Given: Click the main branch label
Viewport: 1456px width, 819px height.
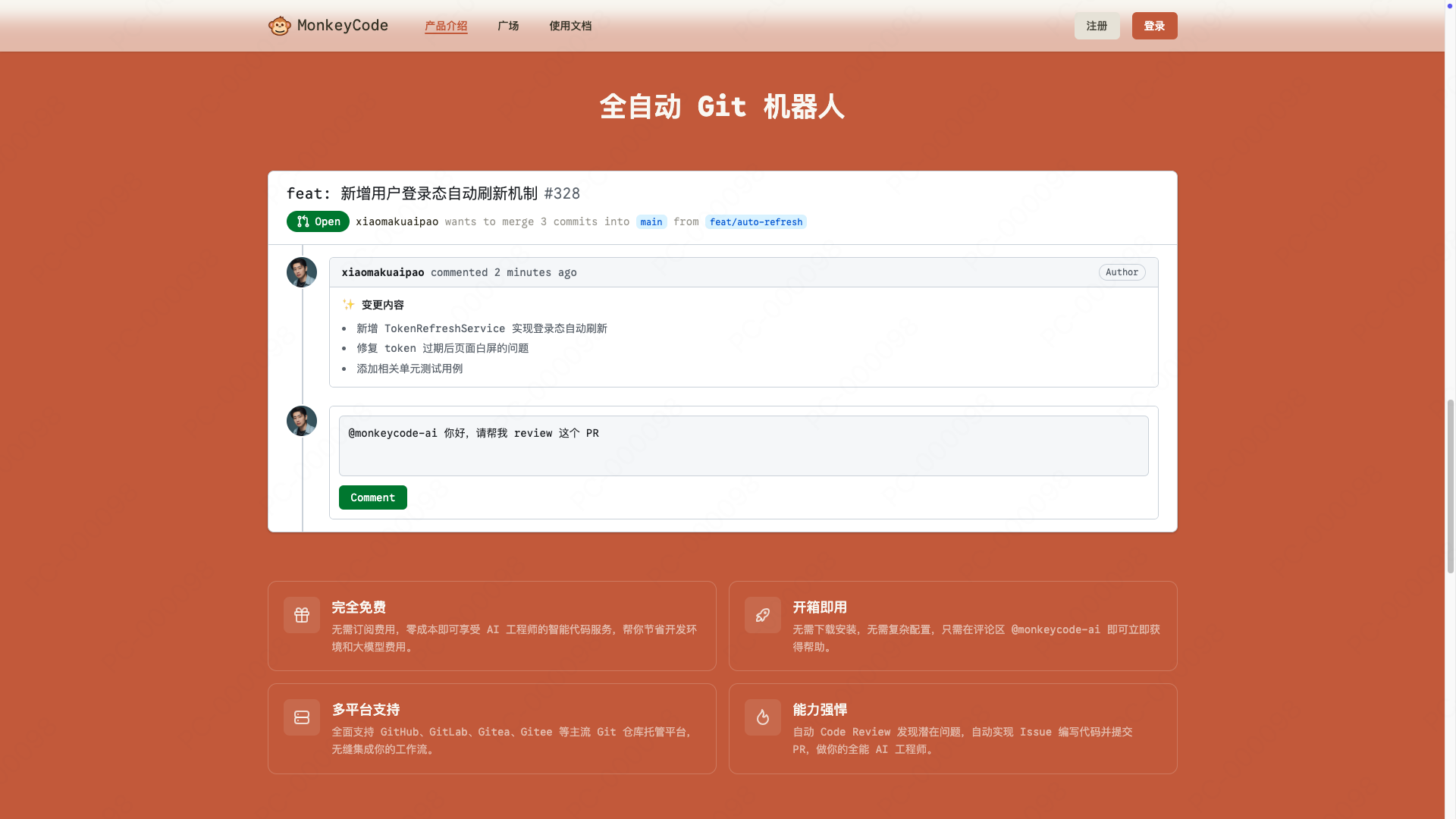Looking at the screenshot, I should (x=651, y=222).
